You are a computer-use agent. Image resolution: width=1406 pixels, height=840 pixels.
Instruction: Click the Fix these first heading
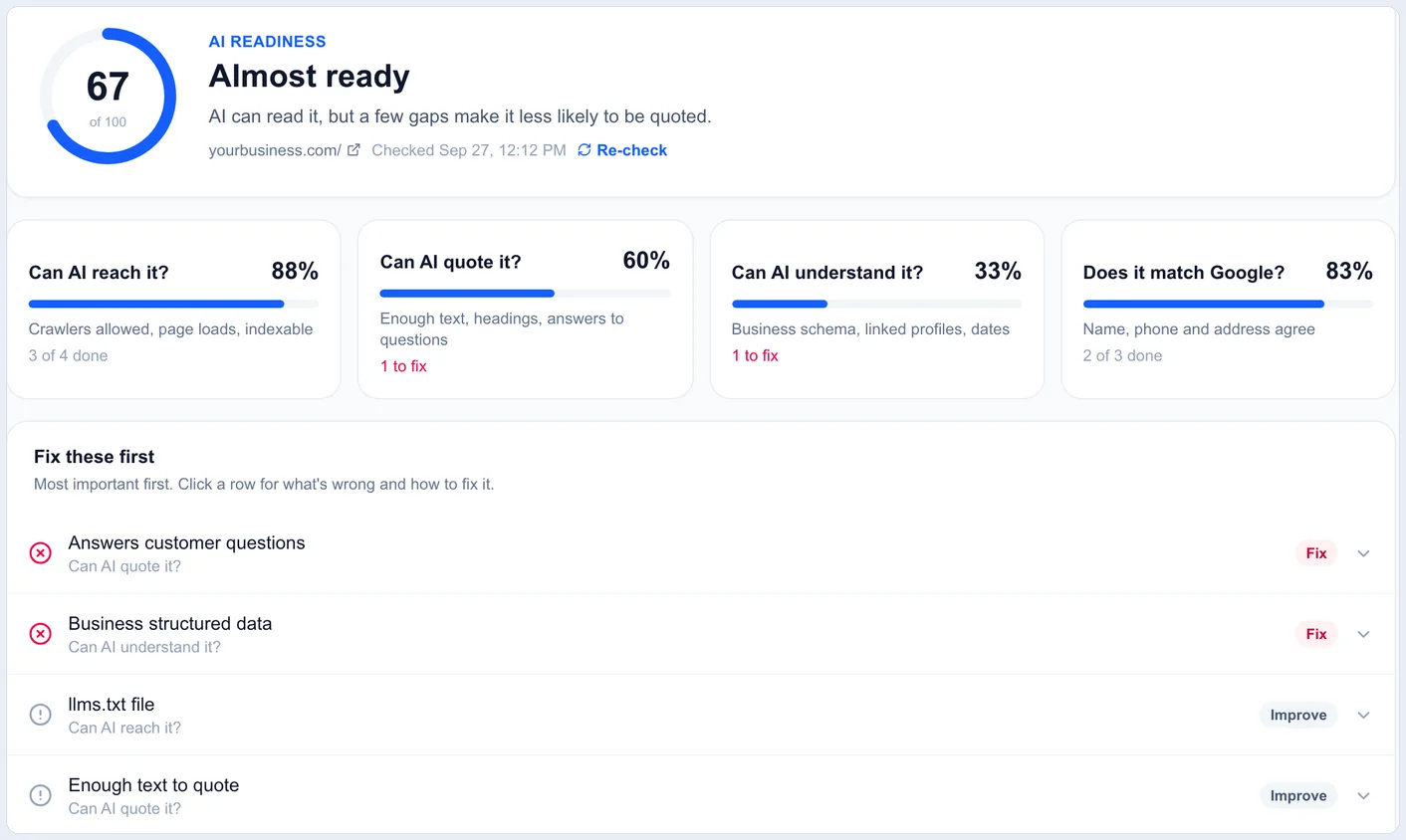(x=94, y=457)
